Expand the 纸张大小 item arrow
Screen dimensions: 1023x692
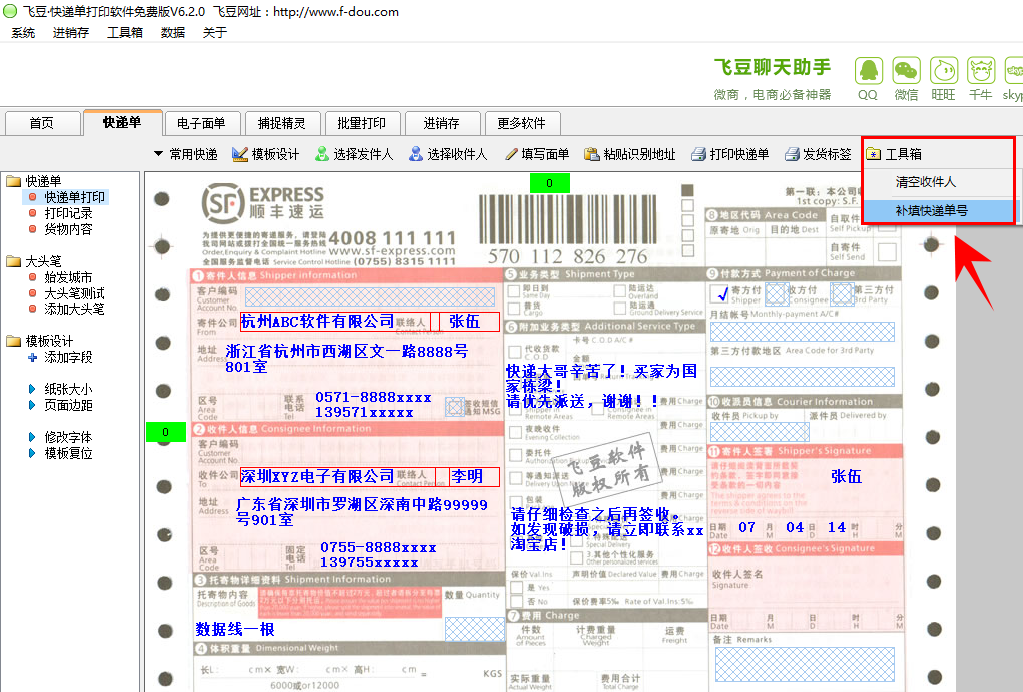tap(32, 389)
